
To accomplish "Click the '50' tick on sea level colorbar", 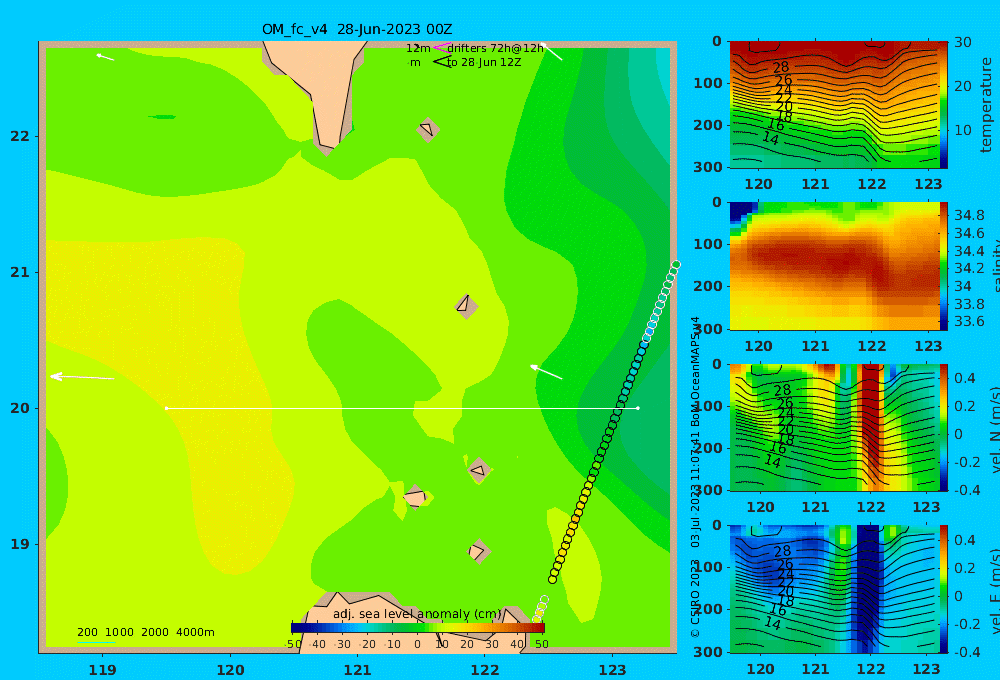I will pos(541,644).
